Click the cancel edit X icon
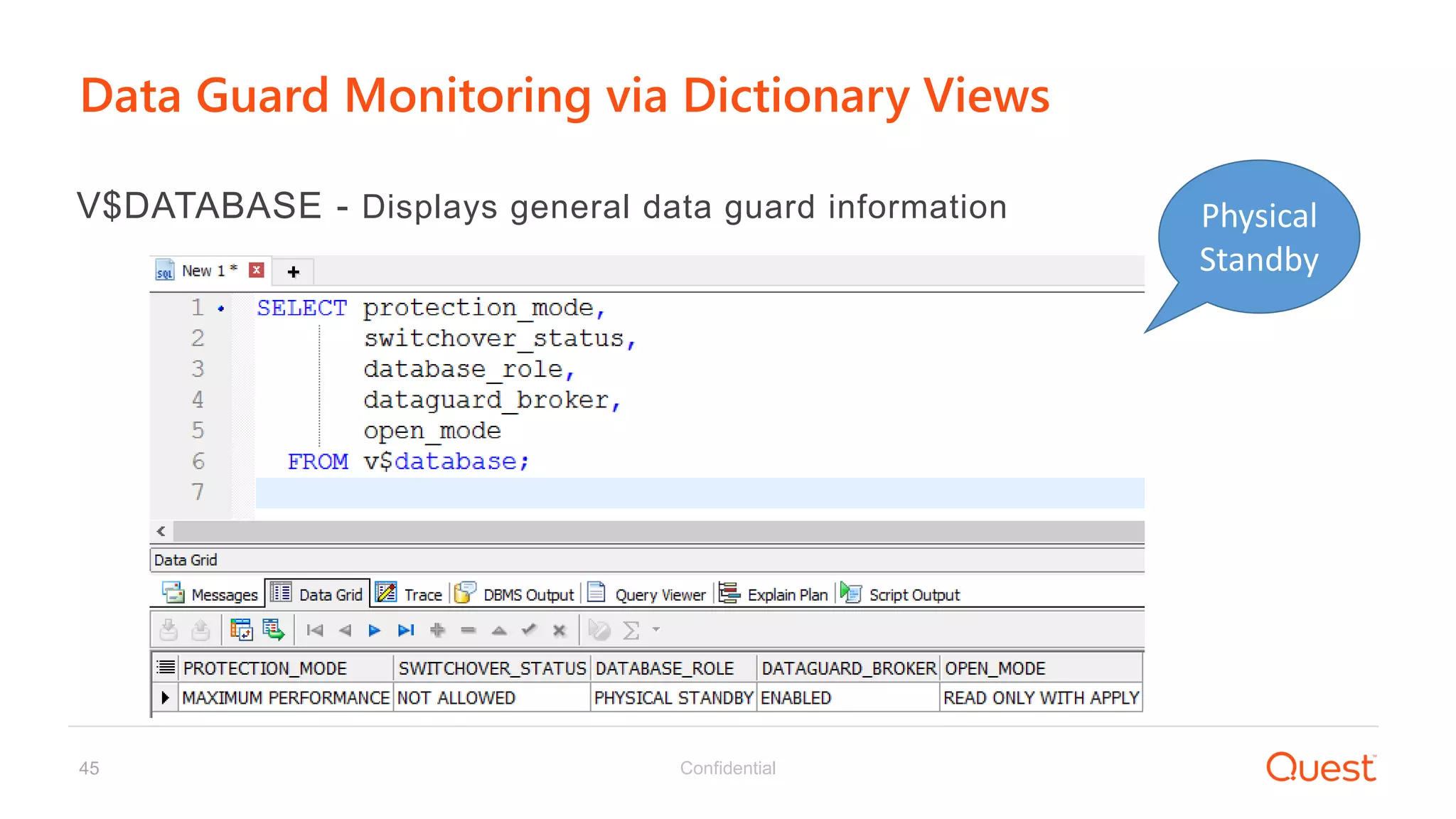 pos(560,630)
